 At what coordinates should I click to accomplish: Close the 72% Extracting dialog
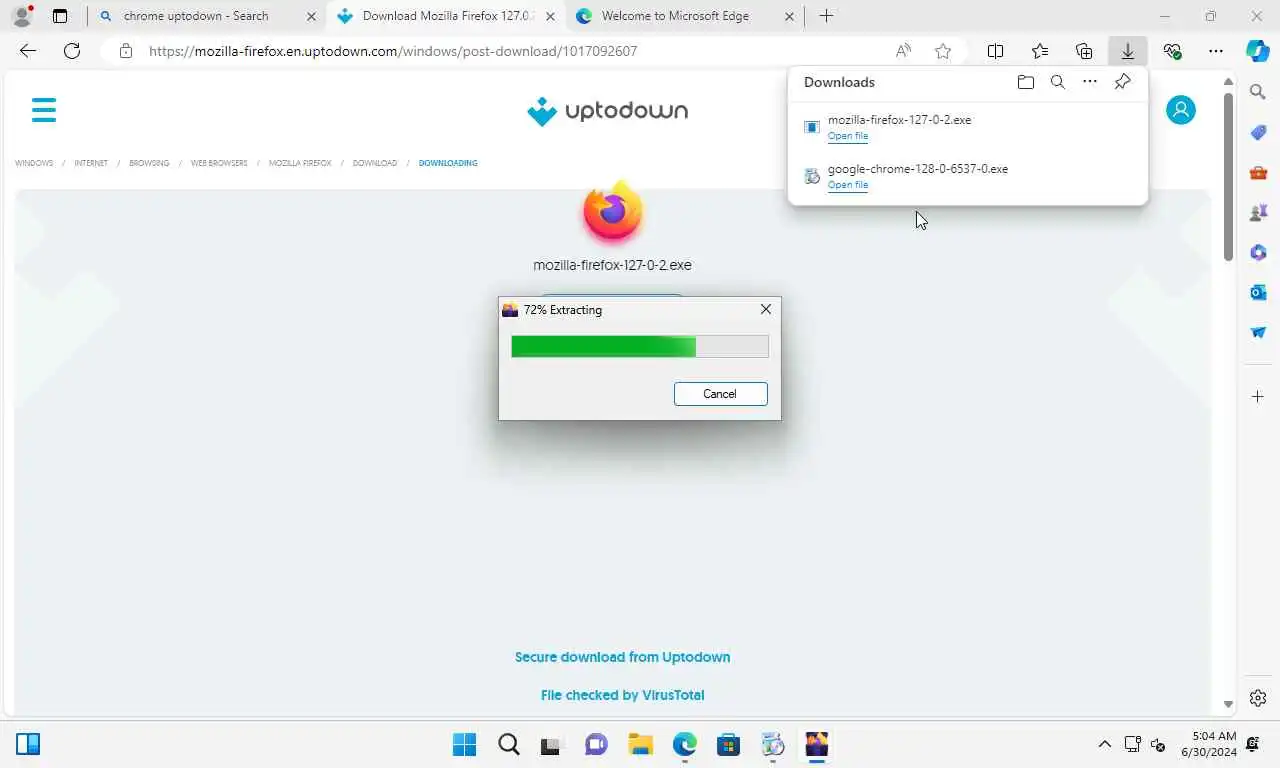pos(766,310)
